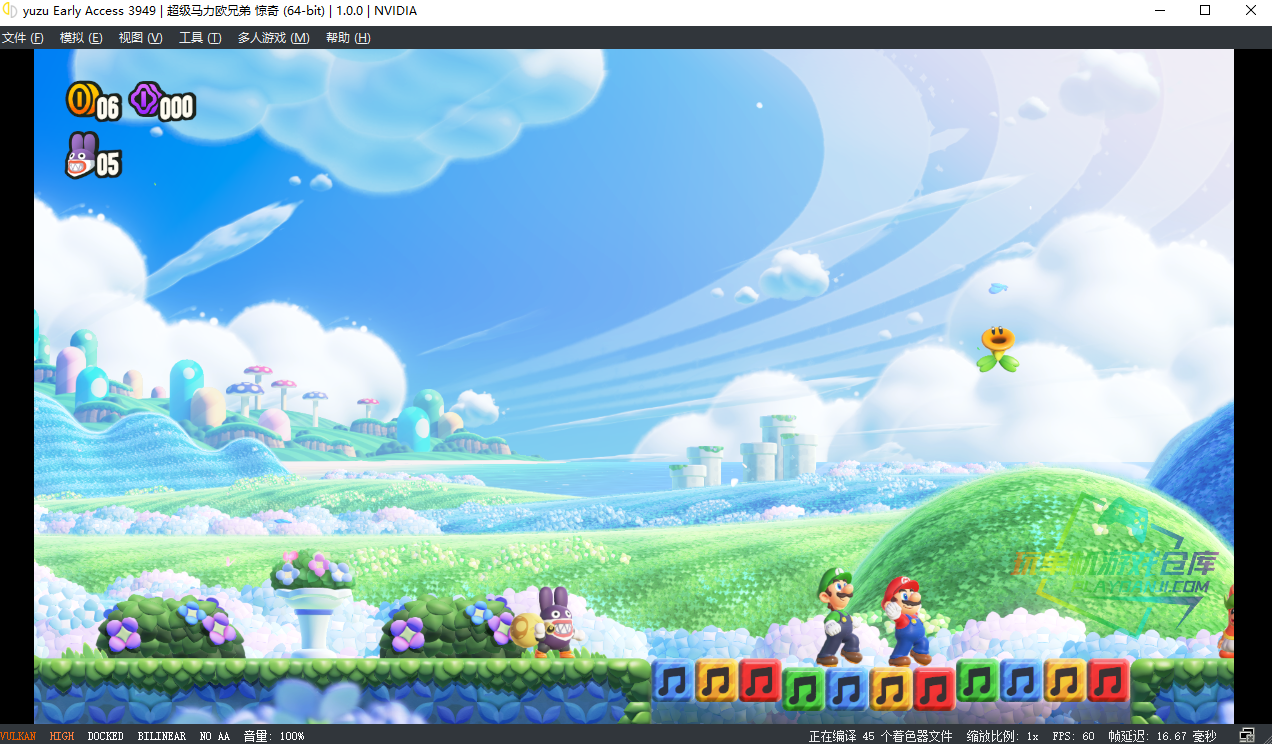Viewport: 1272px width, 744px height.
Task: Click Luigi in the green cap
Action: [x=837, y=616]
